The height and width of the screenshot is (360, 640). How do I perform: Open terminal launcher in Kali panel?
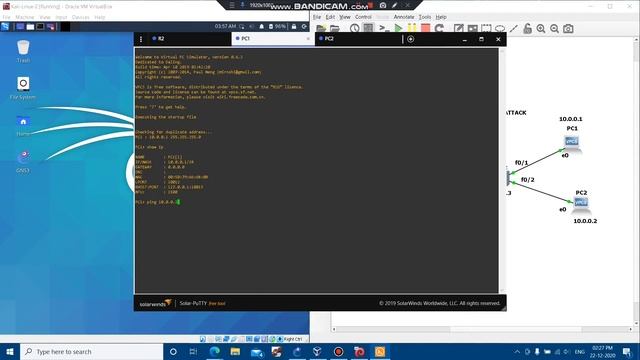(x=40, y=27)
